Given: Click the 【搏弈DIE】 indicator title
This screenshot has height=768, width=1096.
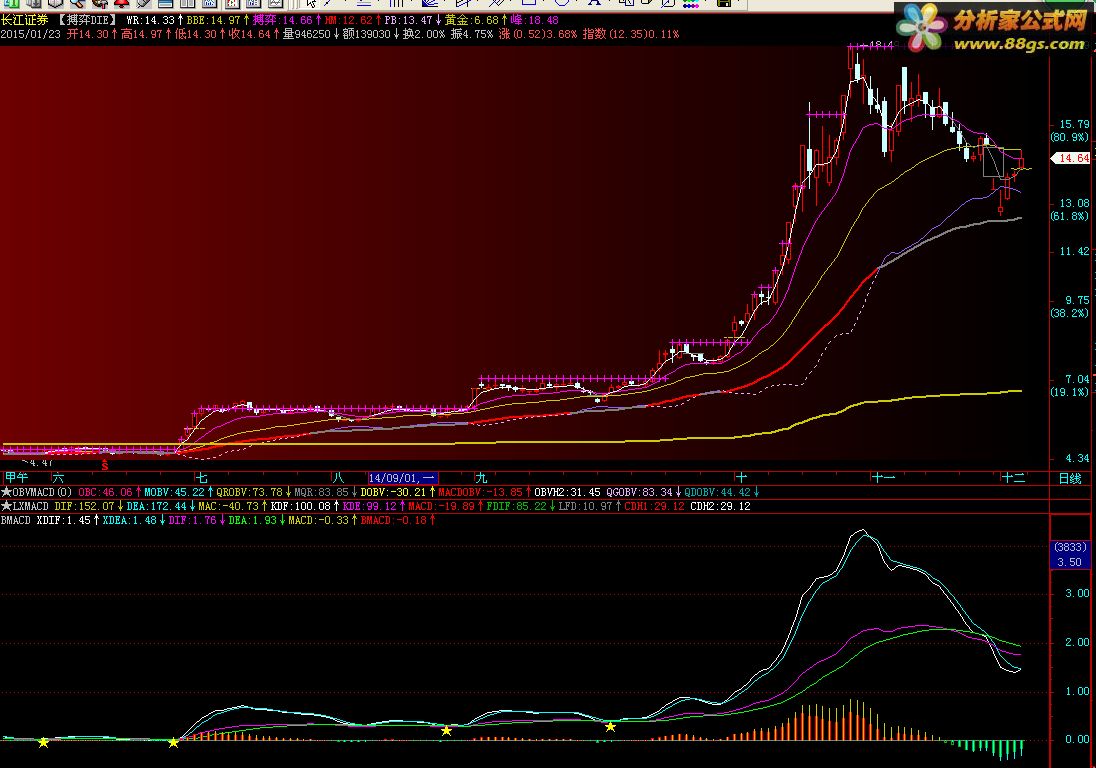Looking at the screenshot, I should point(87,20).
